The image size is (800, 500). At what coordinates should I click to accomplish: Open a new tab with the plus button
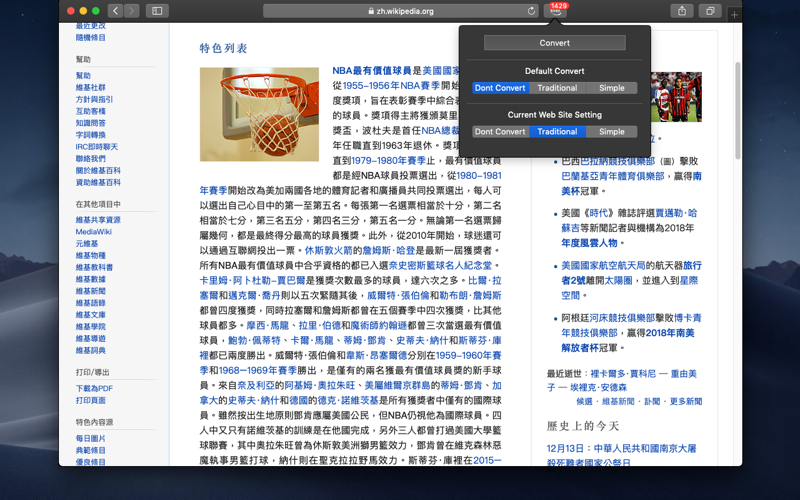coord(734,14)
